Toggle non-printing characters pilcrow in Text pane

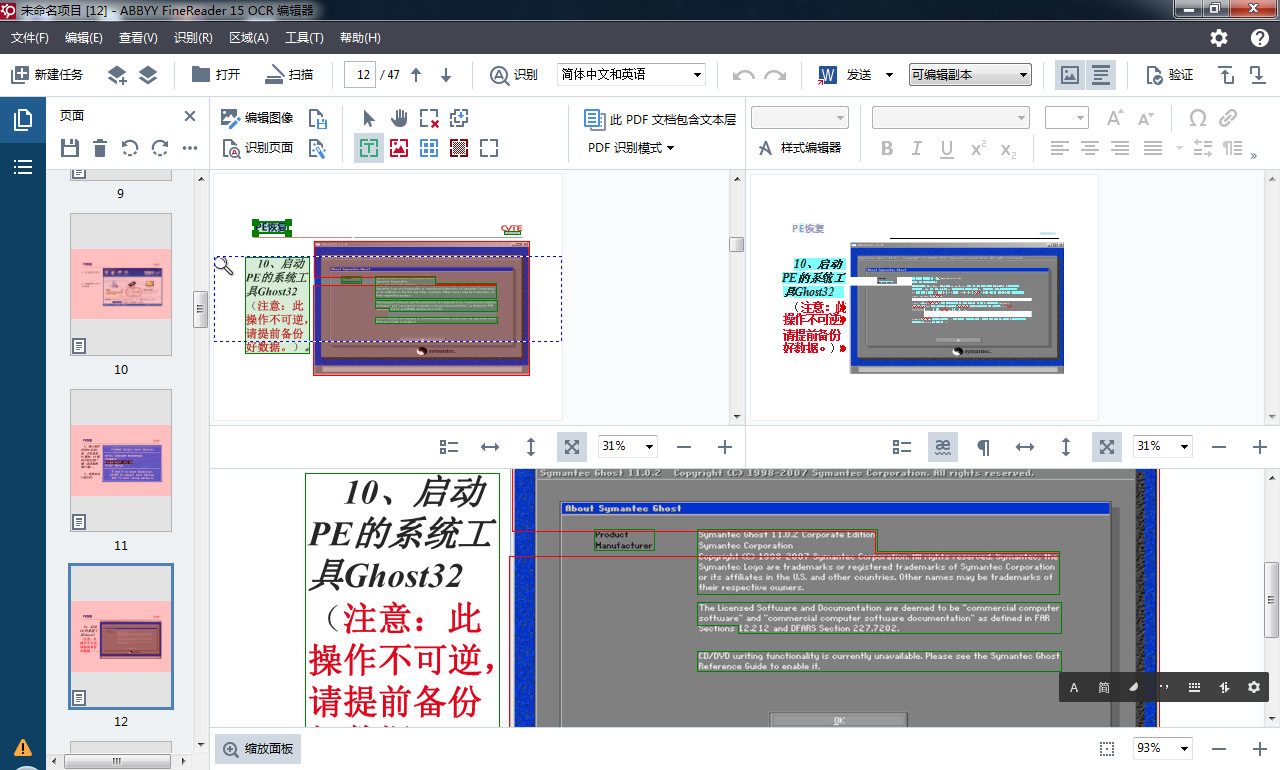tap(983, 447)
